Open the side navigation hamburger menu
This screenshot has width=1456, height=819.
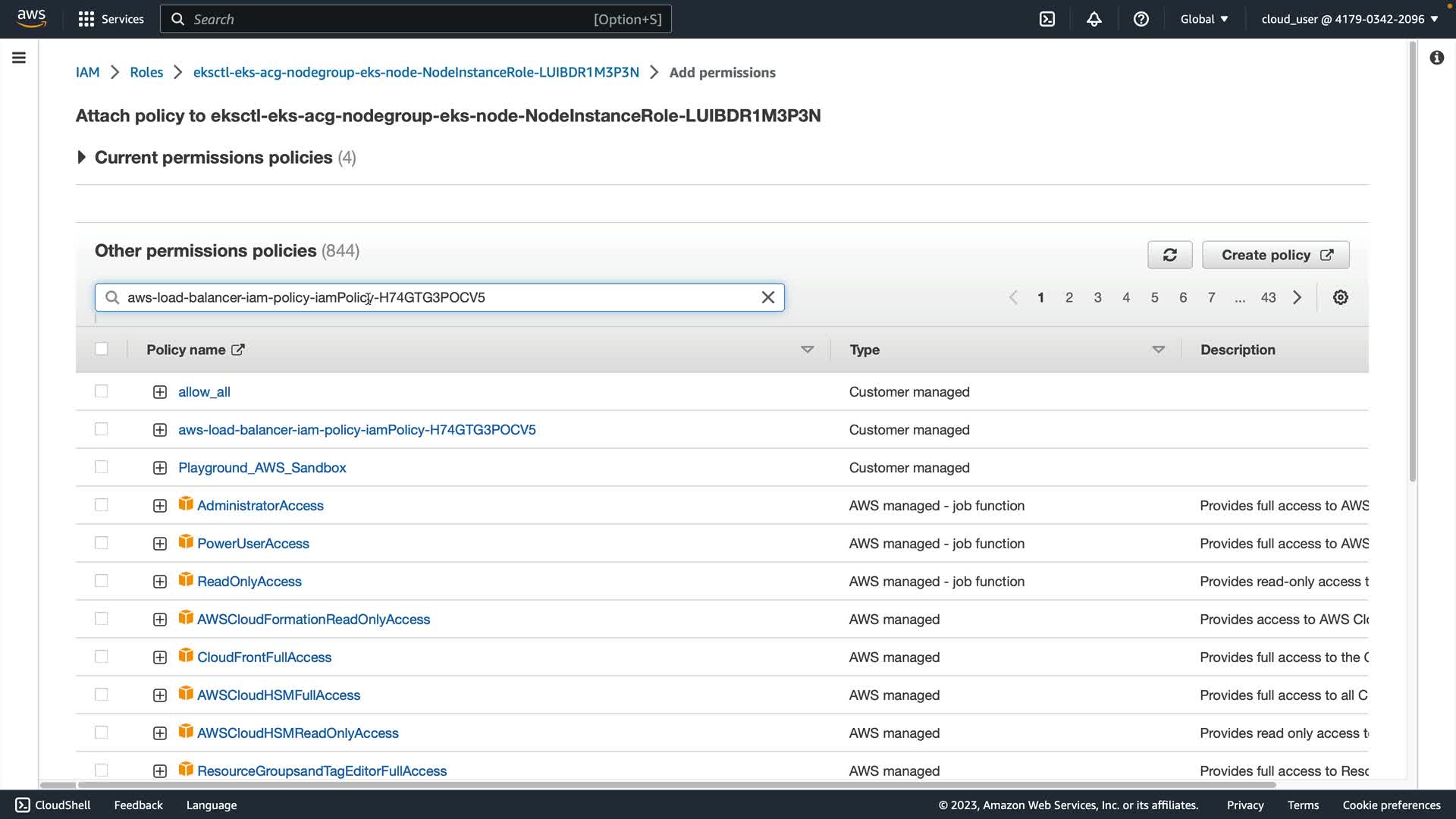(19, 58)
